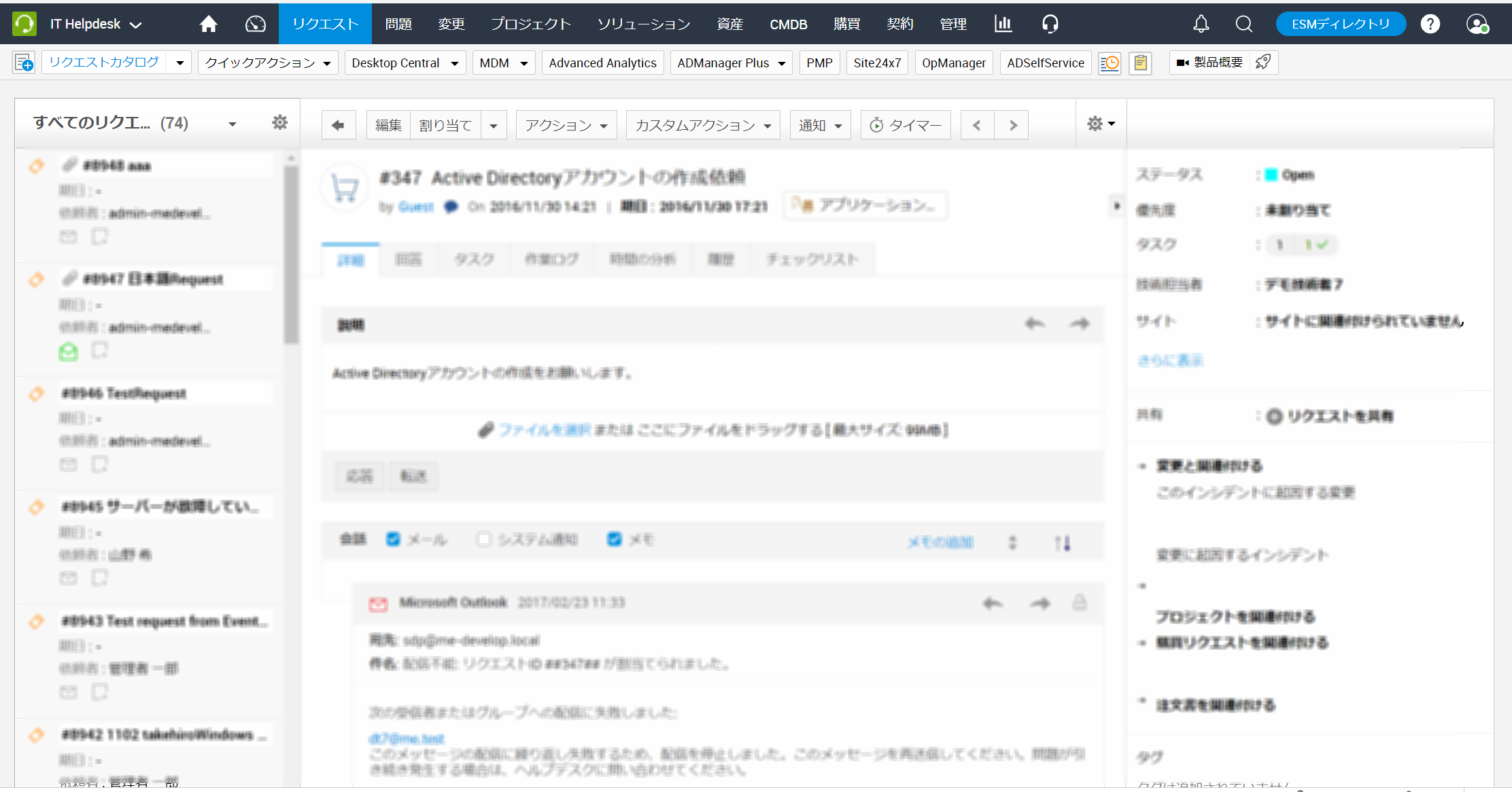Click the back arrow button in request toolbar
Screen dimensions: 1512x792
tap(338, 125)
